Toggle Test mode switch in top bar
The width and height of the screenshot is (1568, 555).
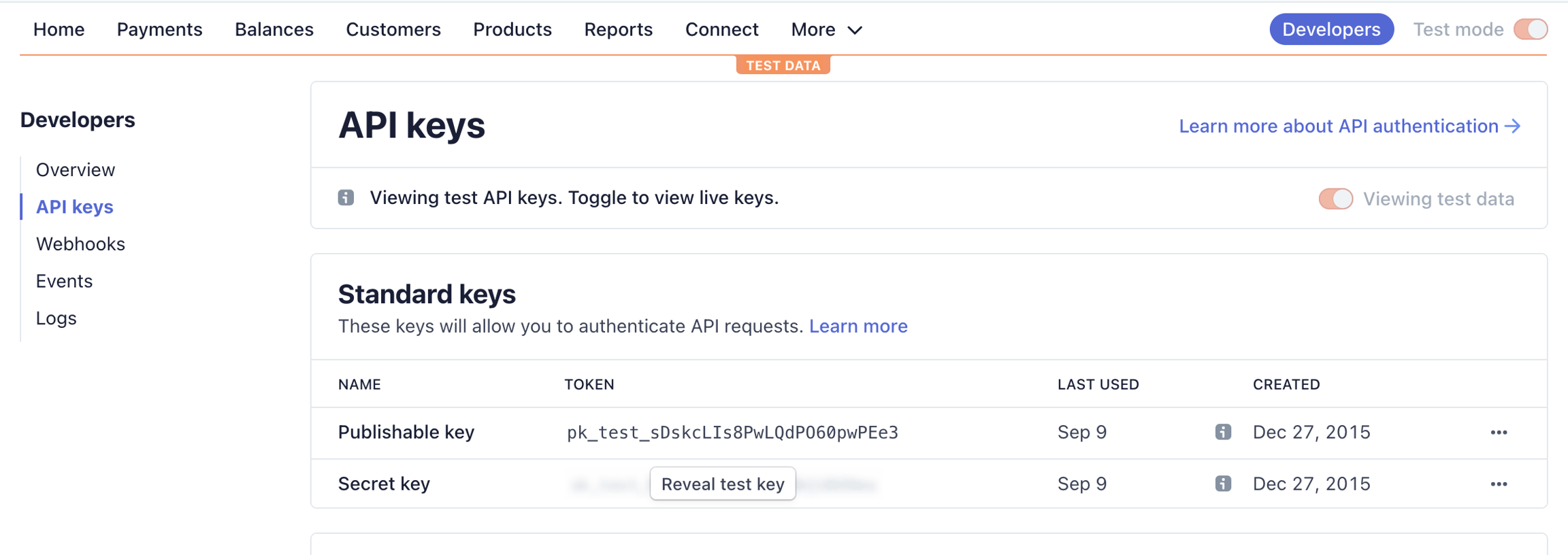pos(1530,29)
